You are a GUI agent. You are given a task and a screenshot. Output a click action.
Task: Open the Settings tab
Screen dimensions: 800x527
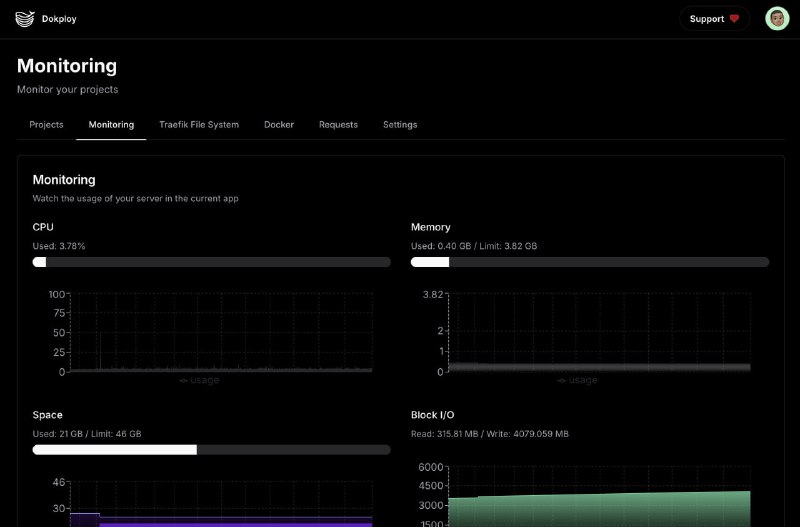(x=400, y=125)
